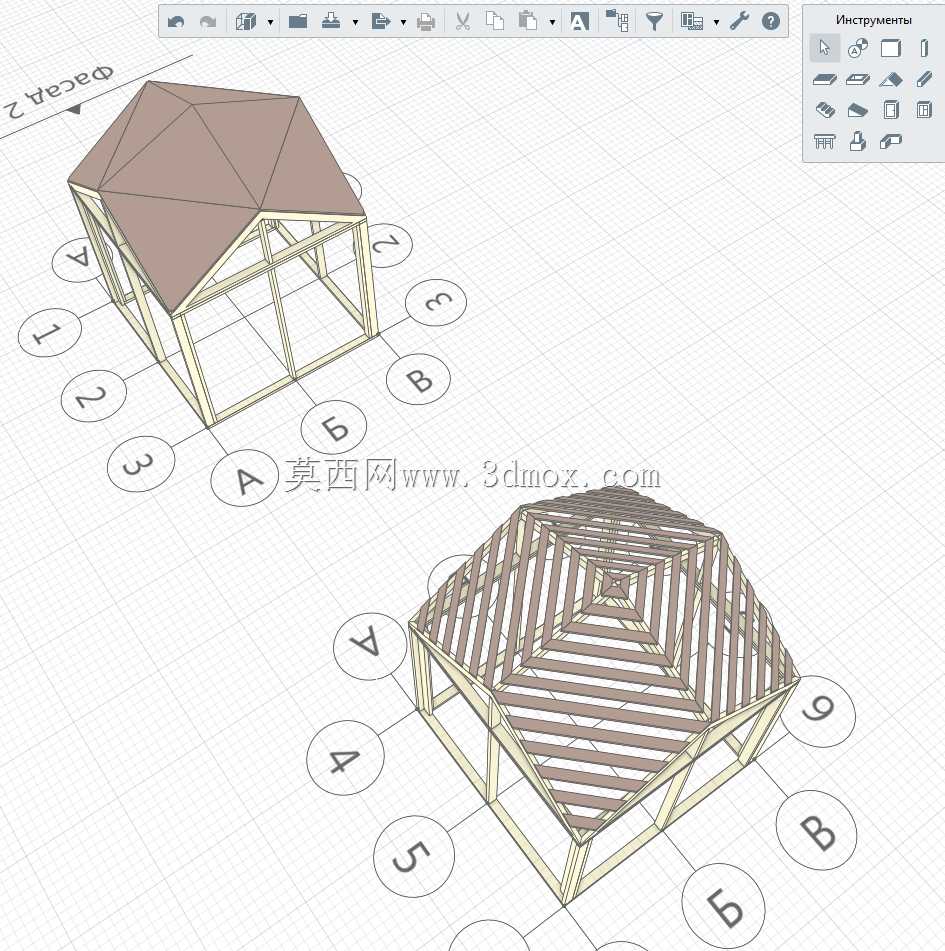The image size is (945, 951).
Task: Choose the Railing tool
Action: coord(824,142)
